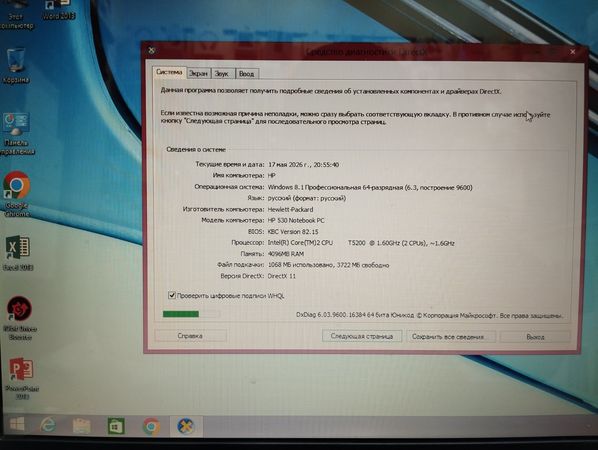This screenshot has width=598, height=450.
Task: Select the DirectX diagnostic taskbar icon
Action: (186, 426)
